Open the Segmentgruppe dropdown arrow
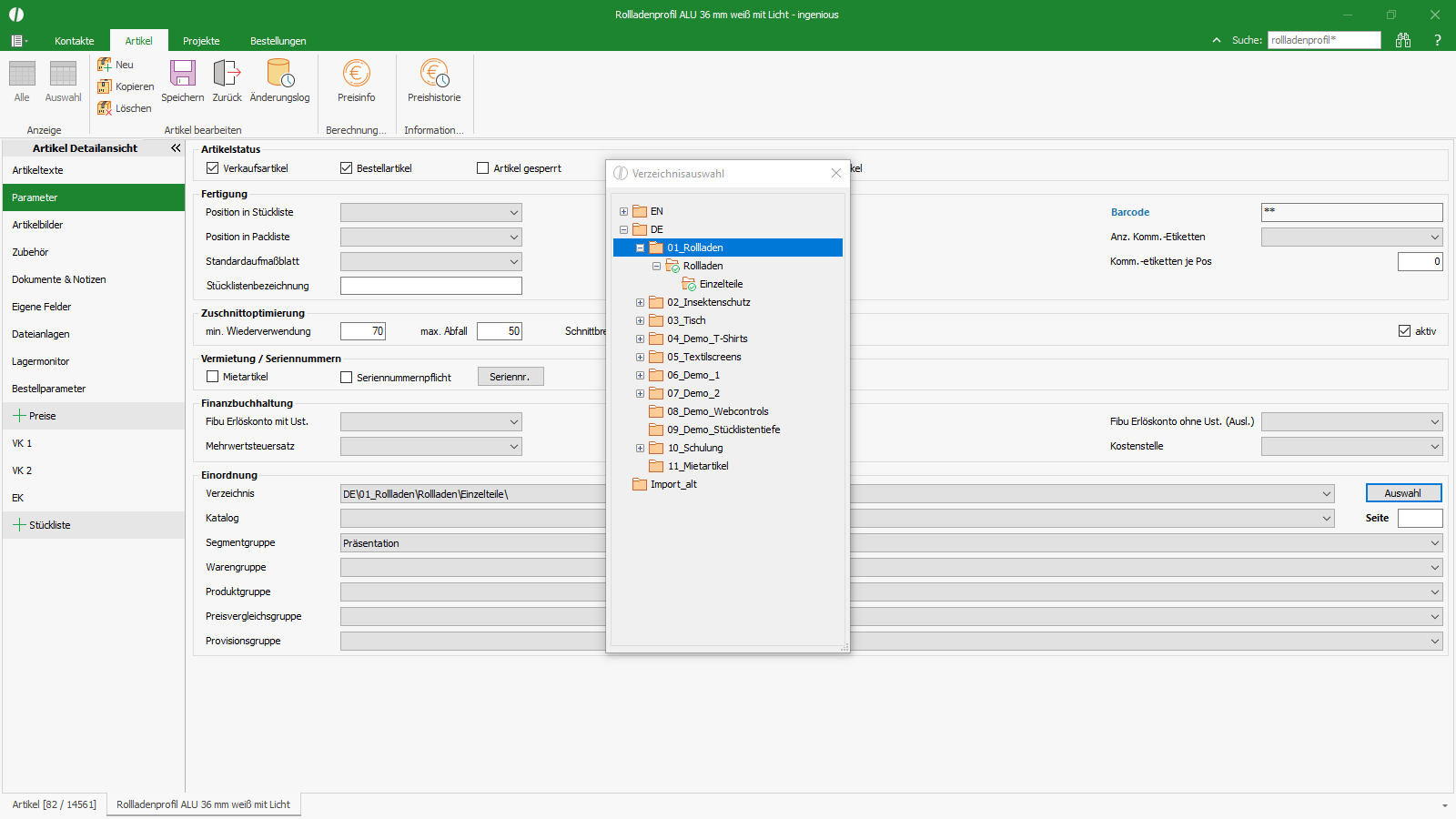This screenshot has width=1456, height=819. pyautogui.click(x=1435, y=543)
